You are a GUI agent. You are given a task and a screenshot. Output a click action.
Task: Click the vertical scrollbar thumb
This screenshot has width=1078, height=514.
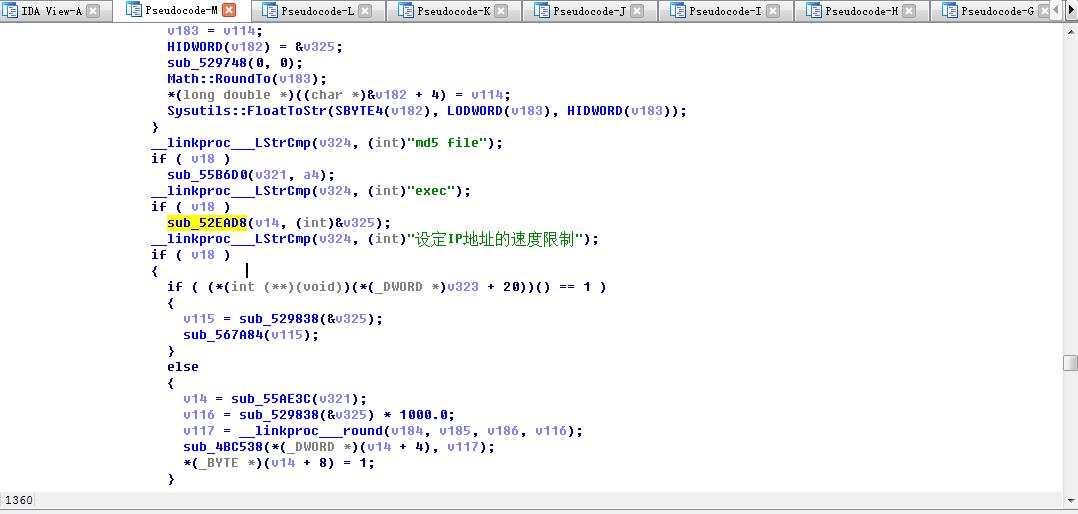[1070, 363]
